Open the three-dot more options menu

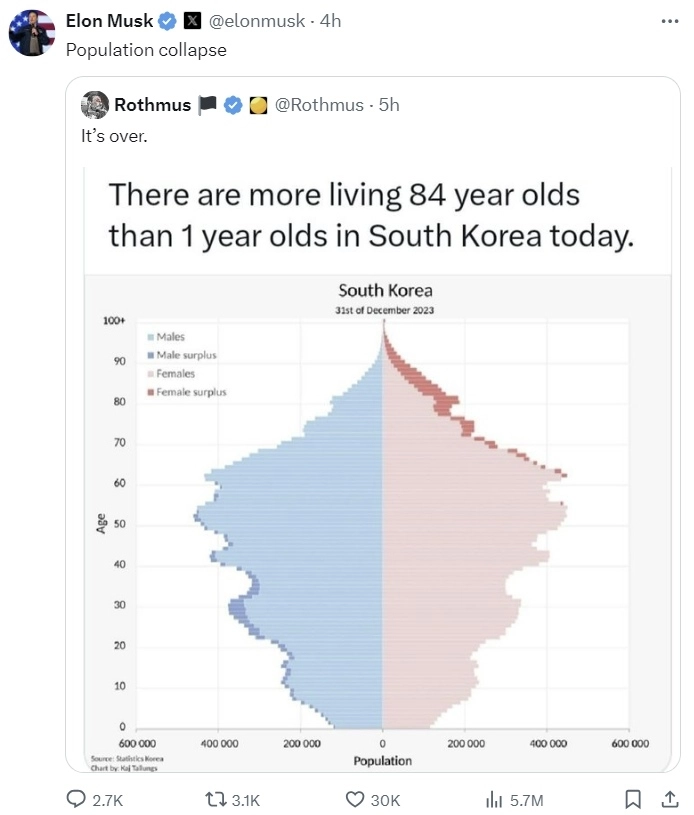coord(670,21)
